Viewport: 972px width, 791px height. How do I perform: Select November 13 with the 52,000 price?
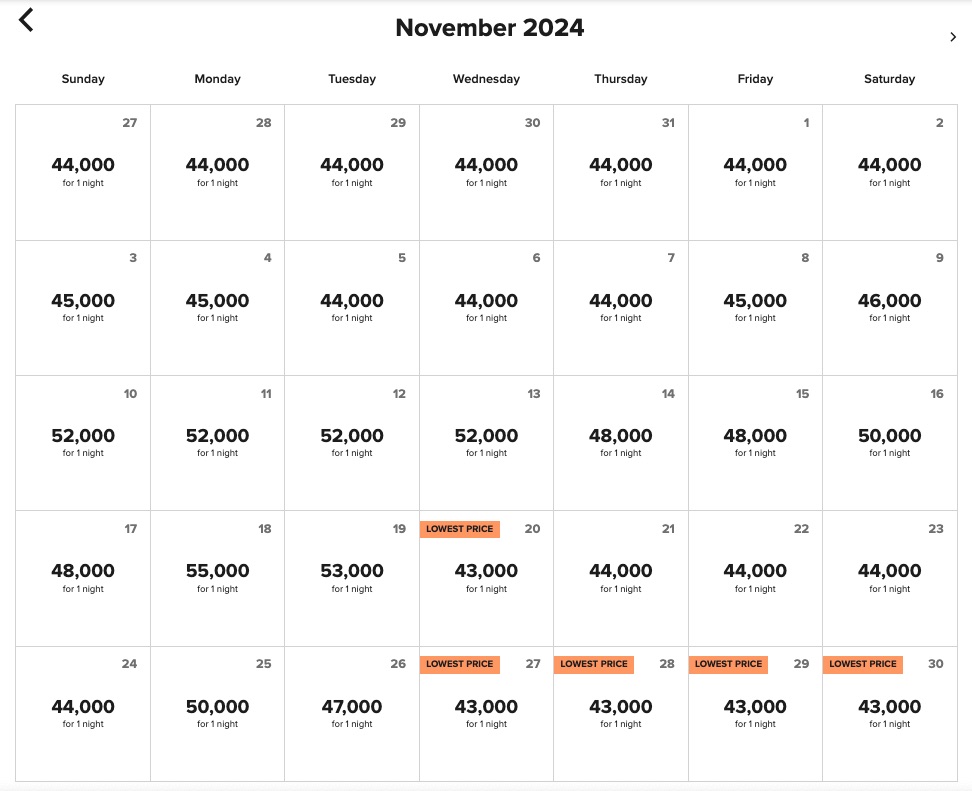tap(486, 442)
